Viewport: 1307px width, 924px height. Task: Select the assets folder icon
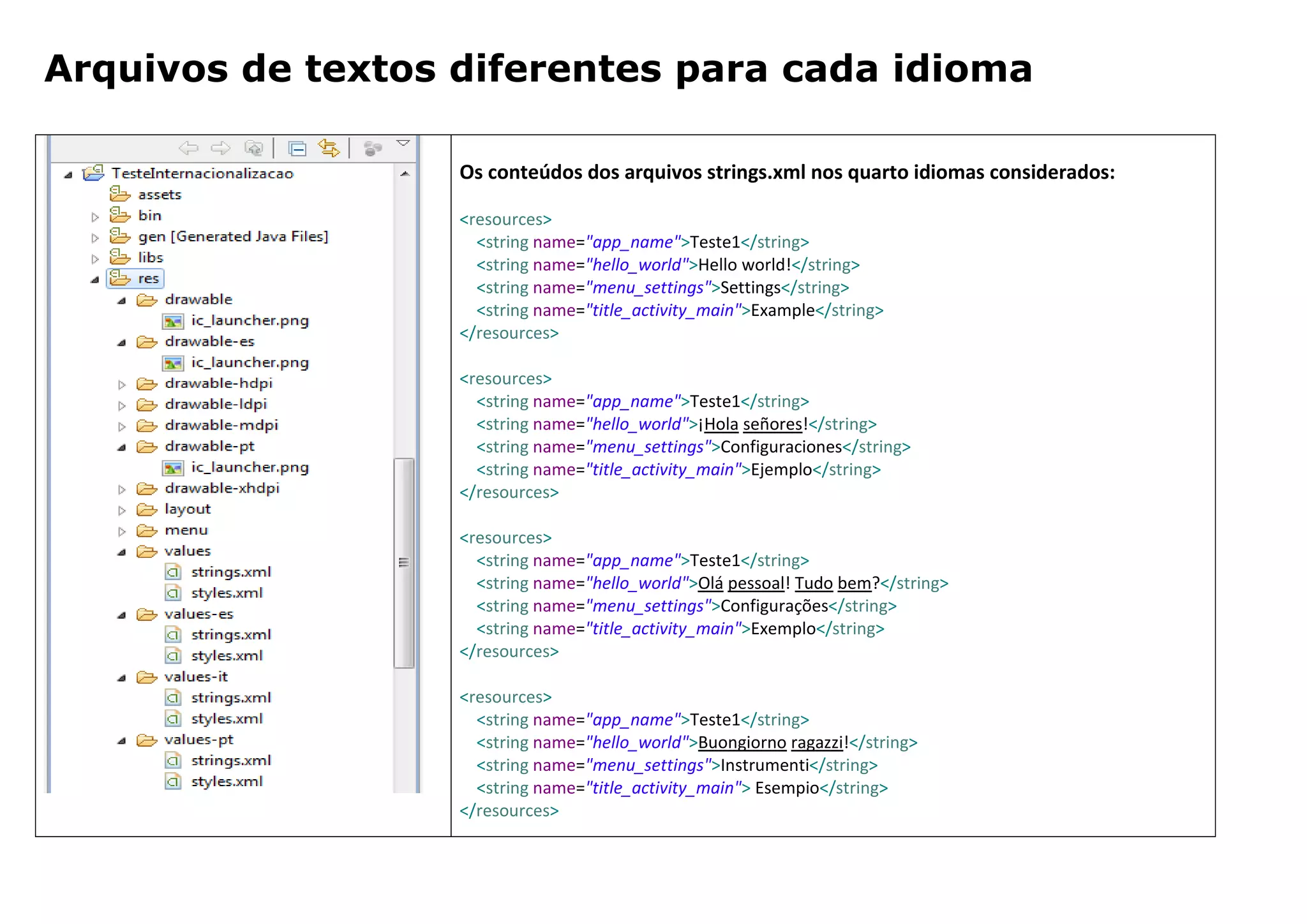[119, 194]
